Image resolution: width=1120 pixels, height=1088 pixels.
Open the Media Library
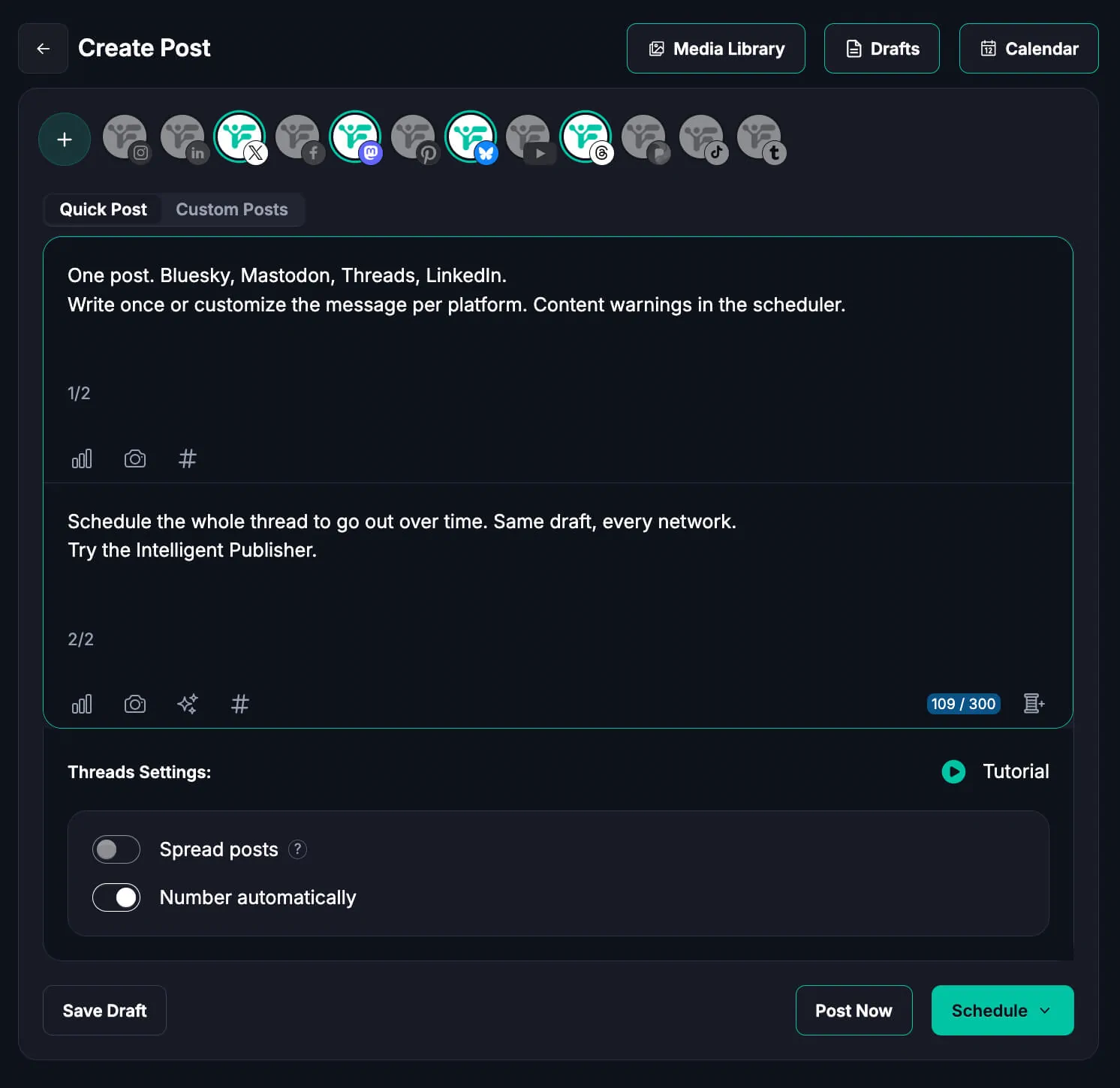(715, 49)
